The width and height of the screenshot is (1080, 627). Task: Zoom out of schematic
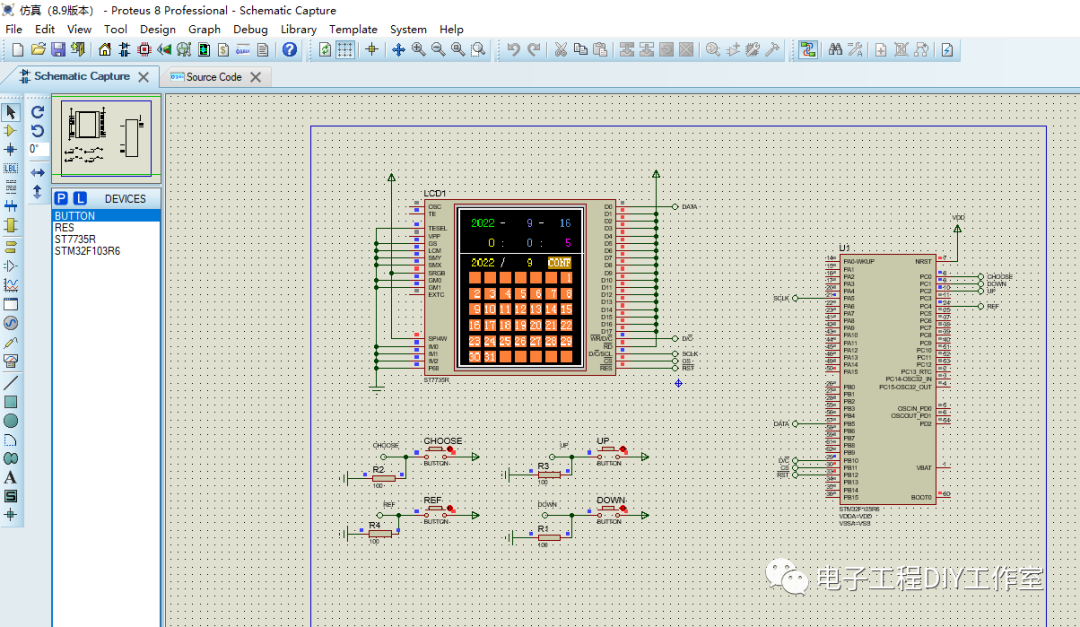(x=438, y=50)
